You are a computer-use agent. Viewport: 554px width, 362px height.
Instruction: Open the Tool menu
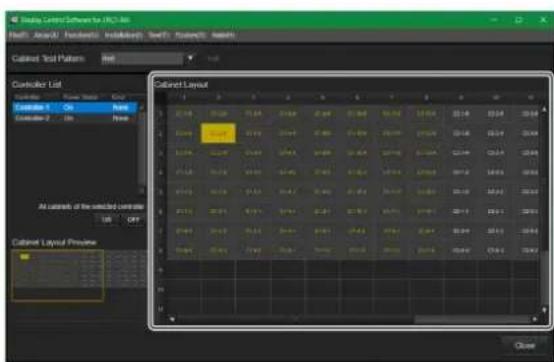159,35
